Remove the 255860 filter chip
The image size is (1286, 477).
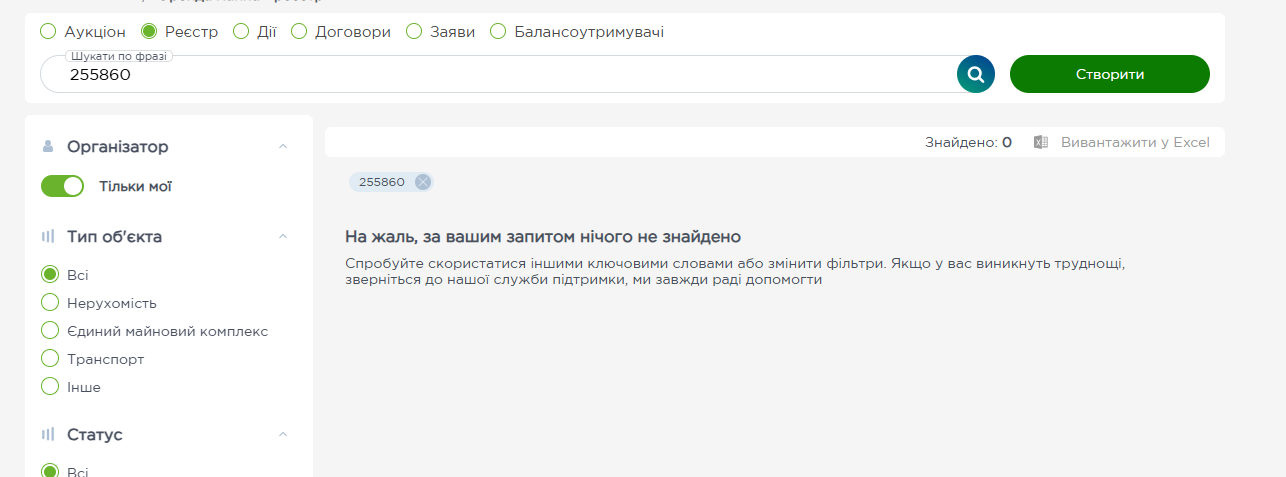point(423,182)
